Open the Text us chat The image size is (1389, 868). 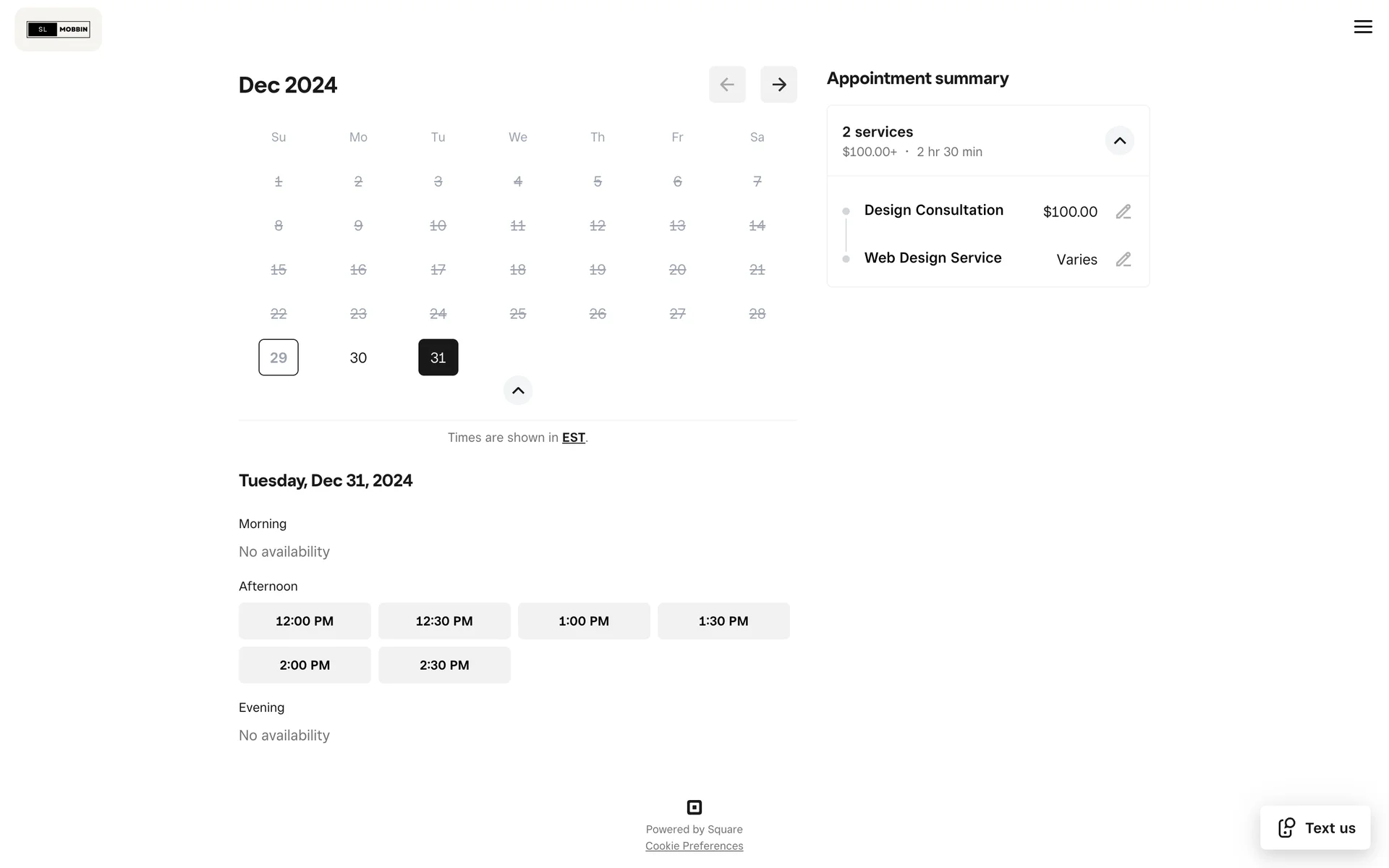(1315, 827)
